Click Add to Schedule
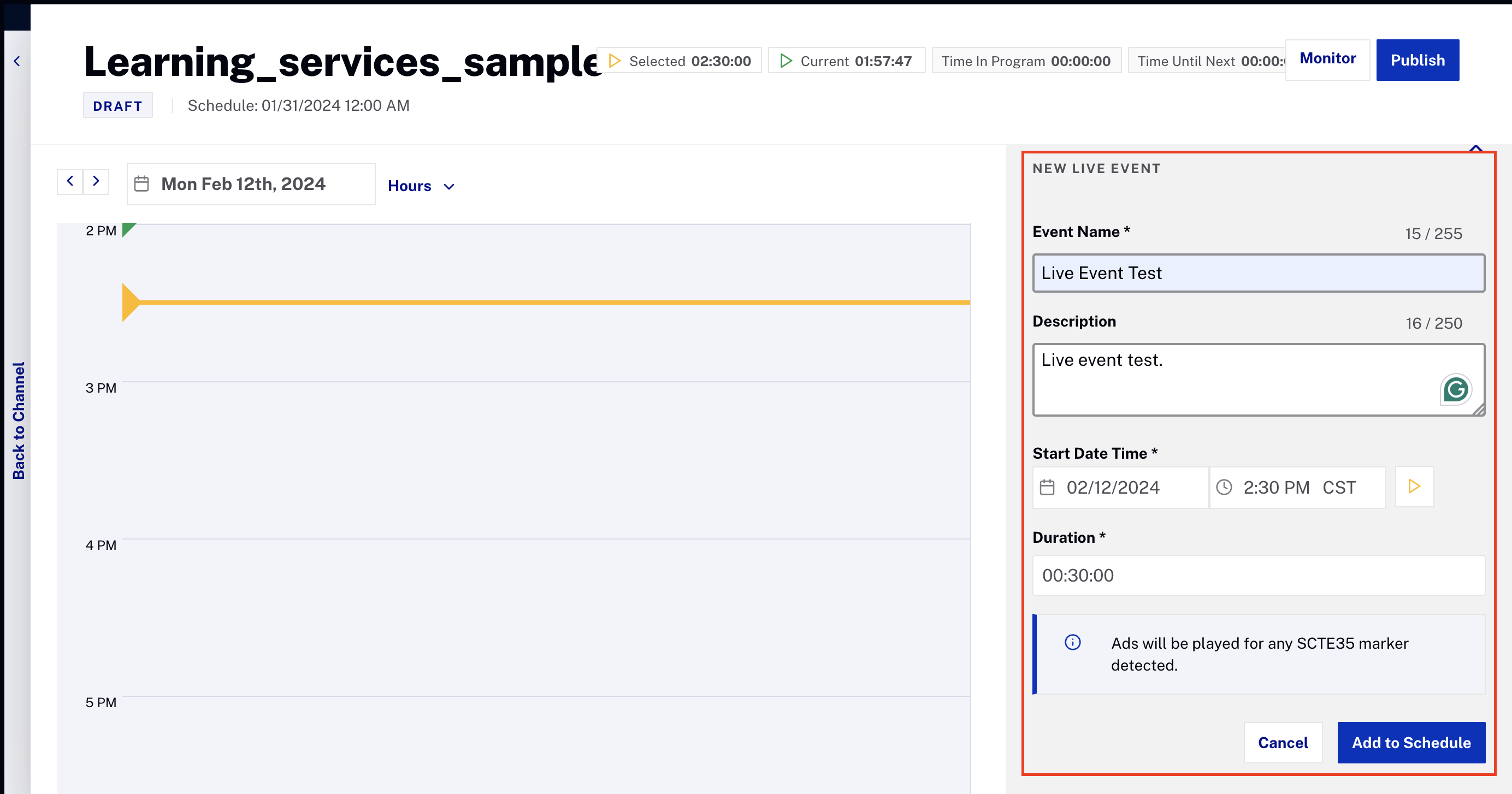Screen dimensions: 1512x794 pos(1411,742)
